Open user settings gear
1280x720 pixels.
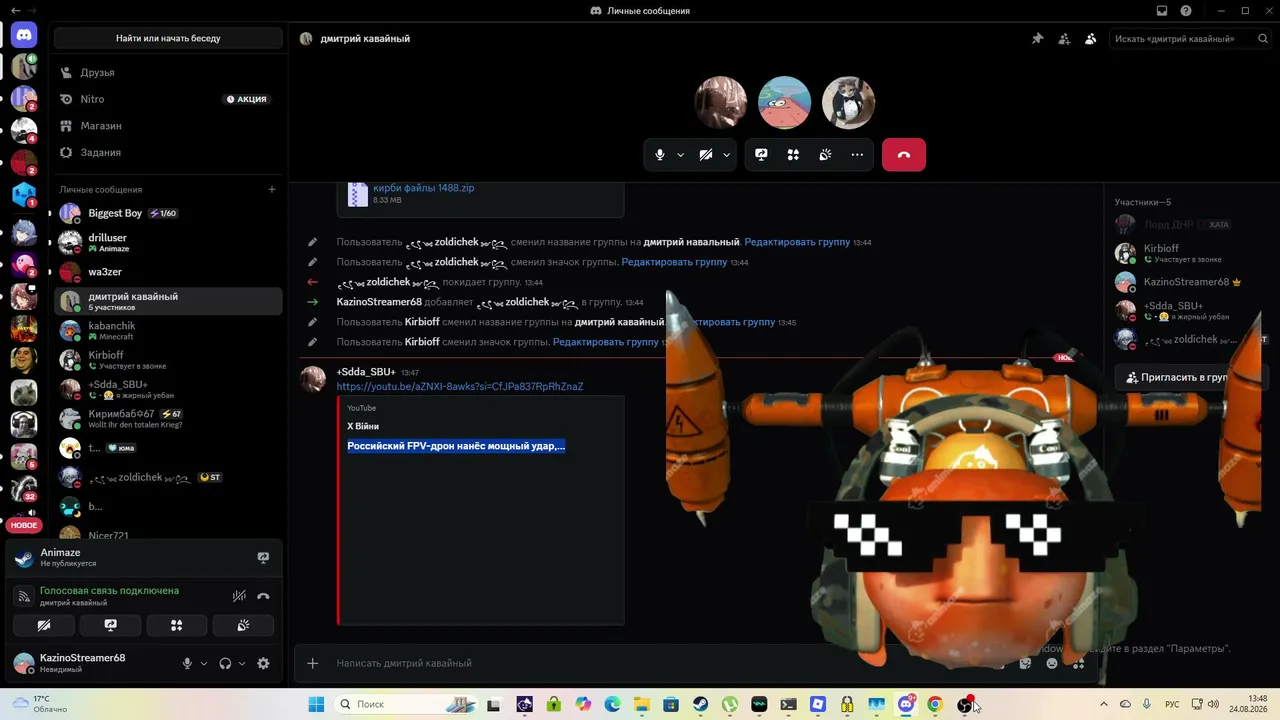263,663
